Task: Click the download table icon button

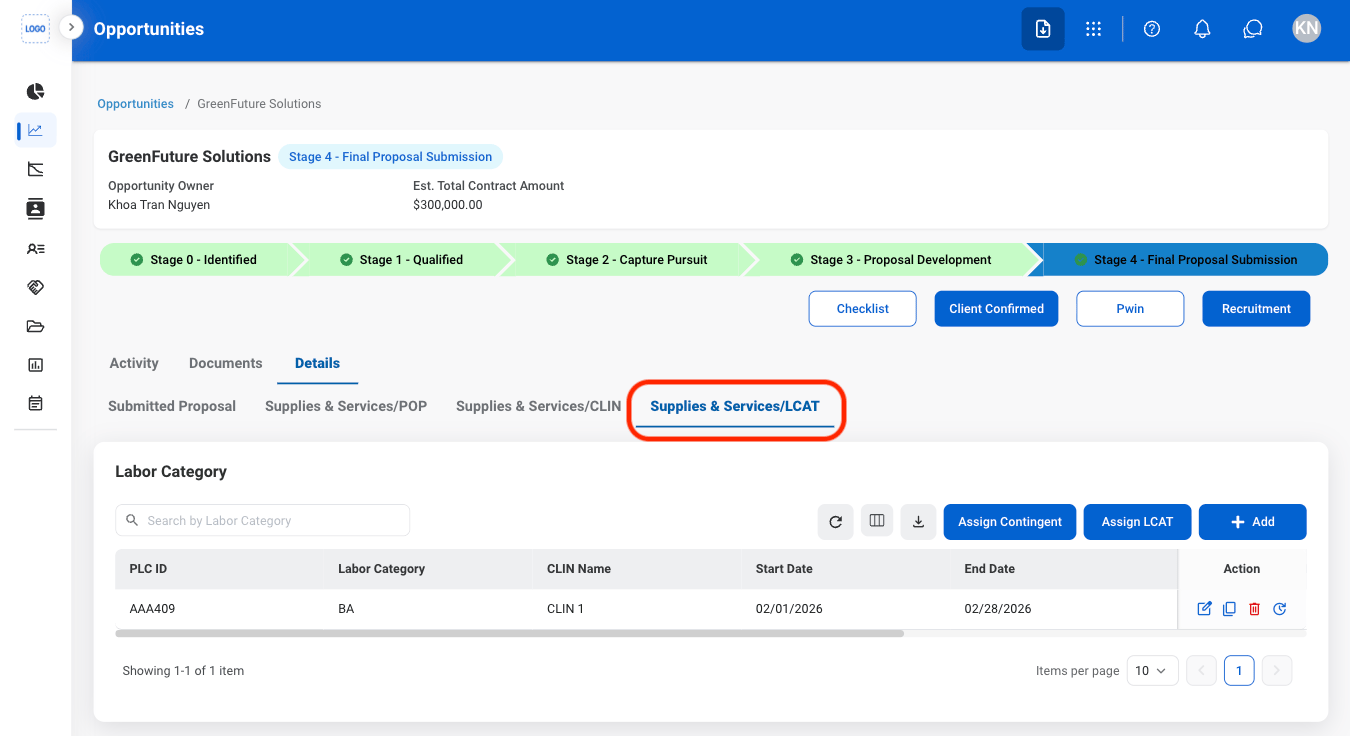Action: [918, 521]
